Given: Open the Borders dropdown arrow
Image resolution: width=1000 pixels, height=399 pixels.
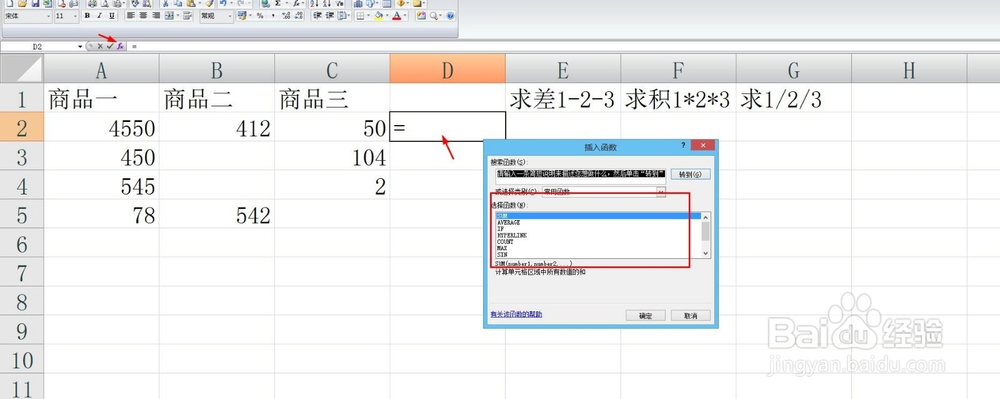Looking at the screenshot, I should (369, 15).
